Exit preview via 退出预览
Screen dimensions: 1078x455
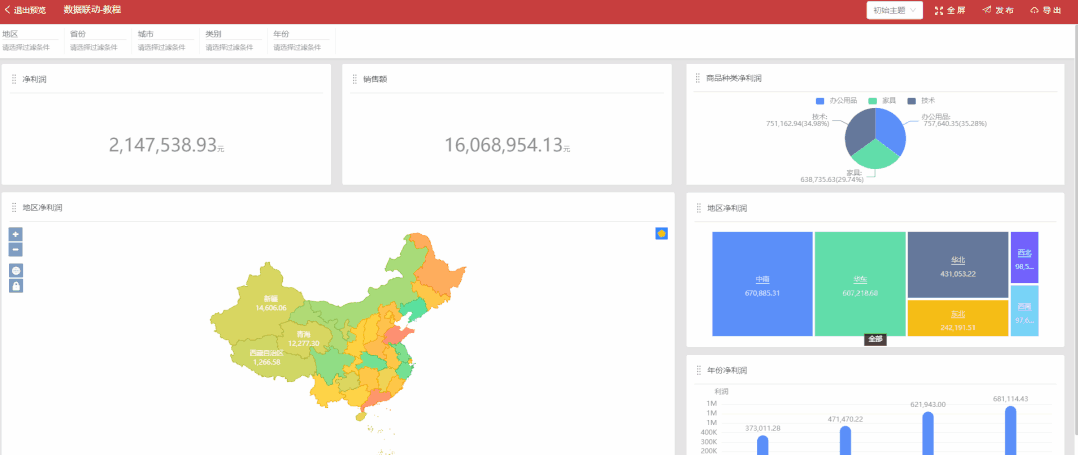(25, 9)
